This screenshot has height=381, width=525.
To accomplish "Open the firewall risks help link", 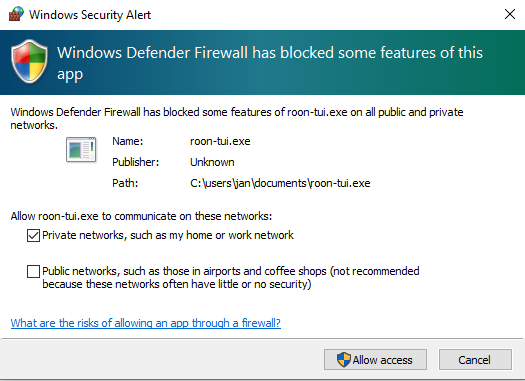I will [x=146, y=323].
